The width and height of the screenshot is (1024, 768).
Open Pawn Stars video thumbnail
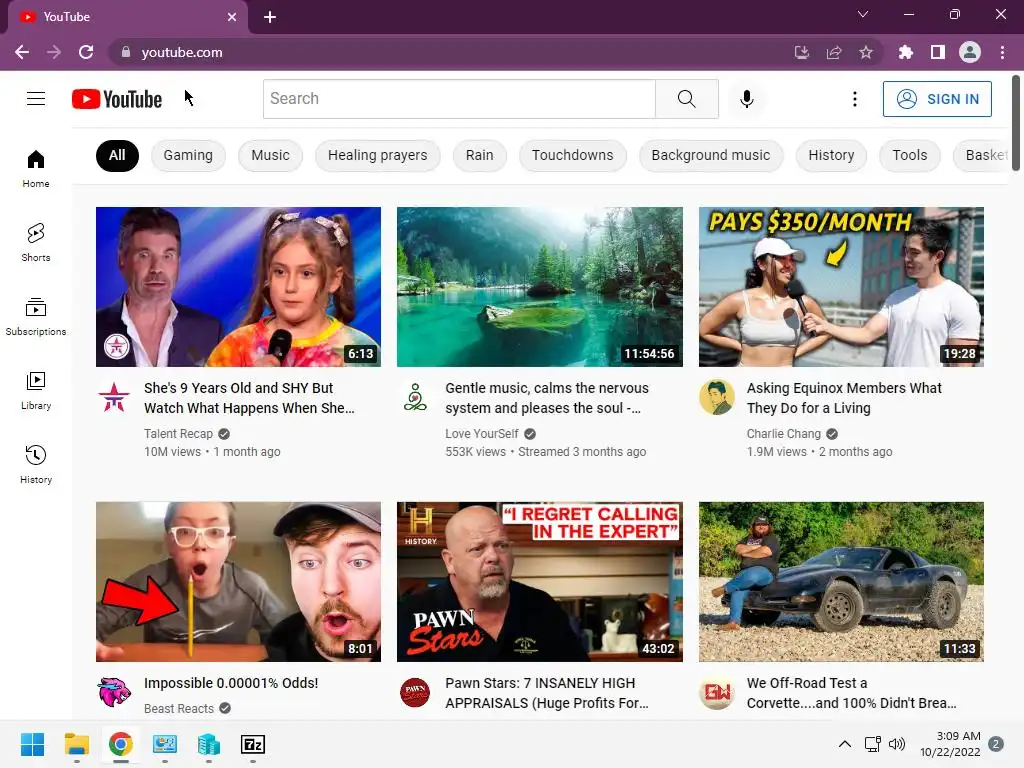point(539,582)
